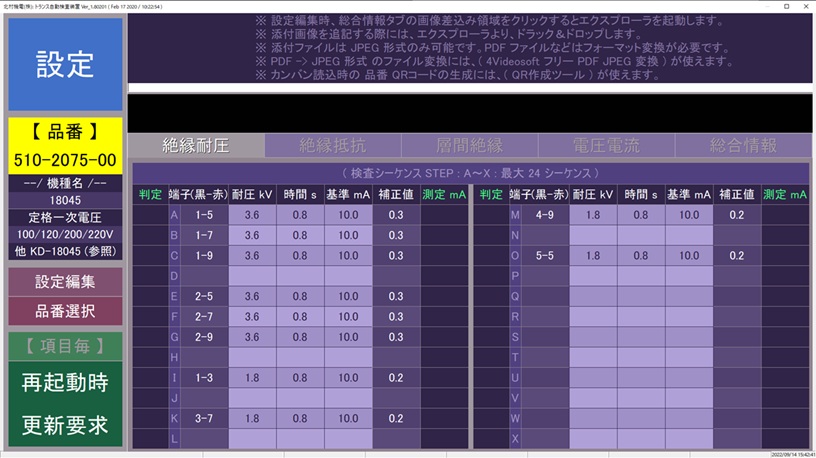Open 設定編集 settings edit
This screenshot has height=458, width=816.
click(x=65, y=281)
